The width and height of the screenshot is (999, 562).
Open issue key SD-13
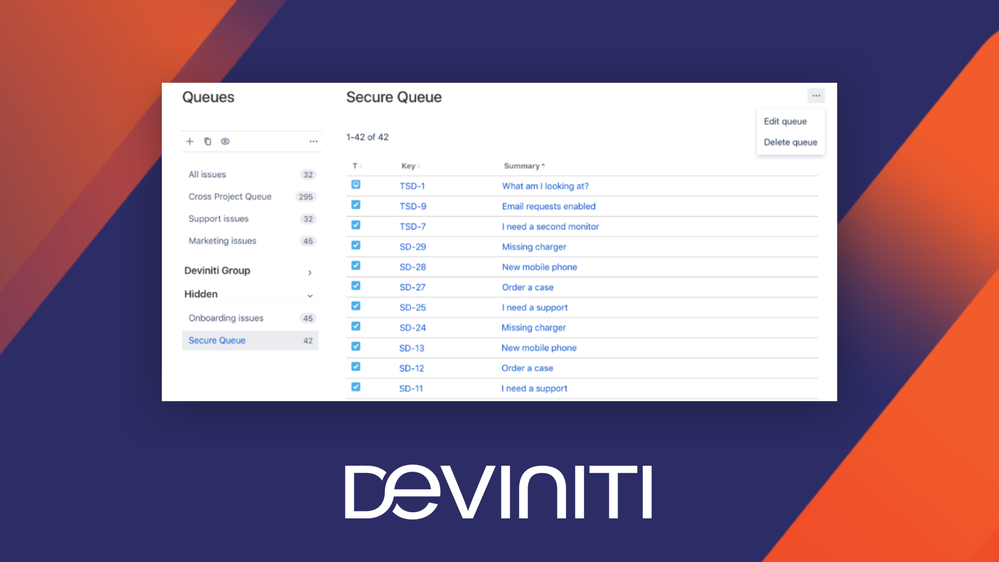pos(412,348)
